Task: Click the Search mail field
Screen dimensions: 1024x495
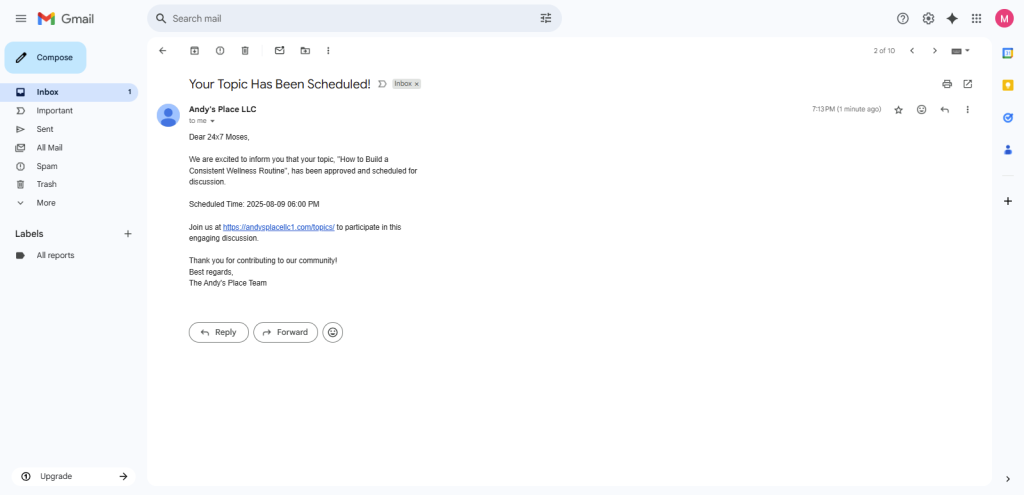Action: click(x=340, y=18)
